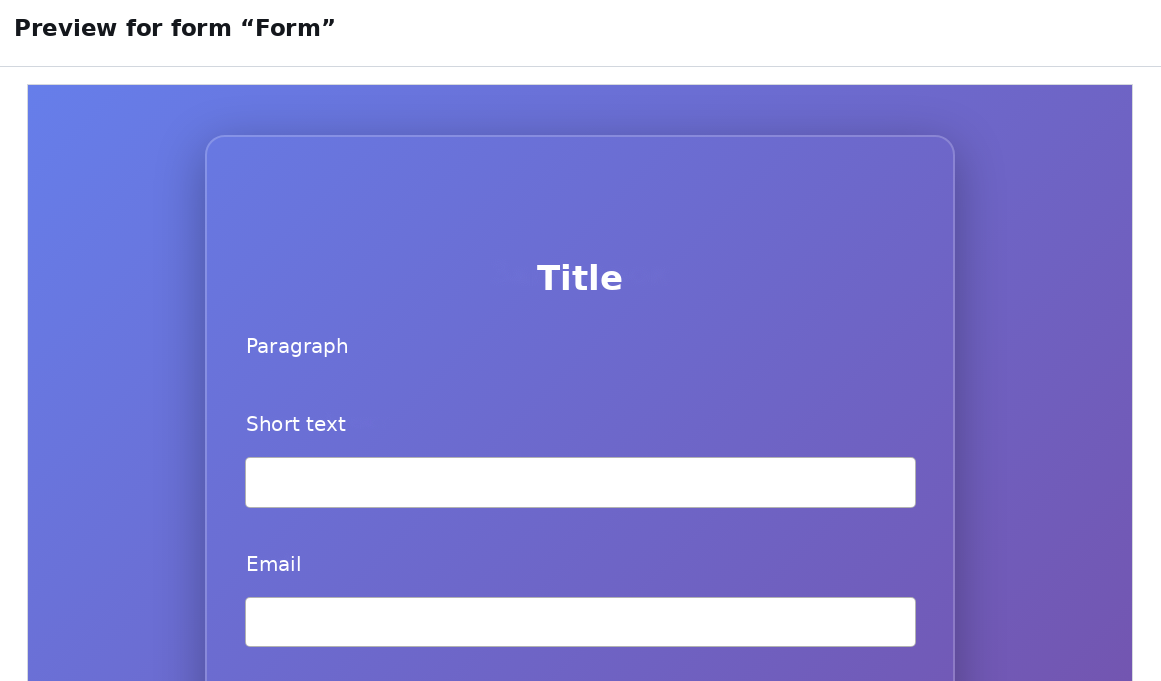The width and height of the screenshot is (1161, 681).
Task: Focus the Email input field
Action: 580,622
